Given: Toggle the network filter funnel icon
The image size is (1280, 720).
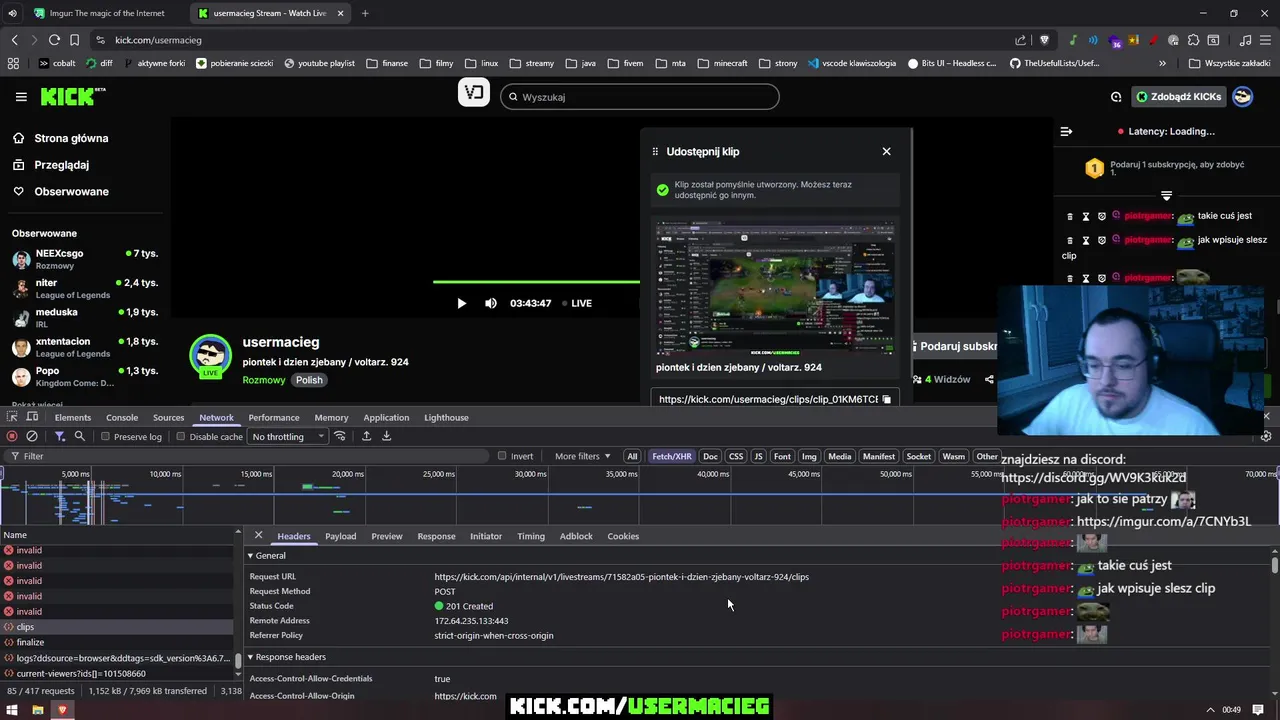Looking at the screenshot, I should [60, 436].
